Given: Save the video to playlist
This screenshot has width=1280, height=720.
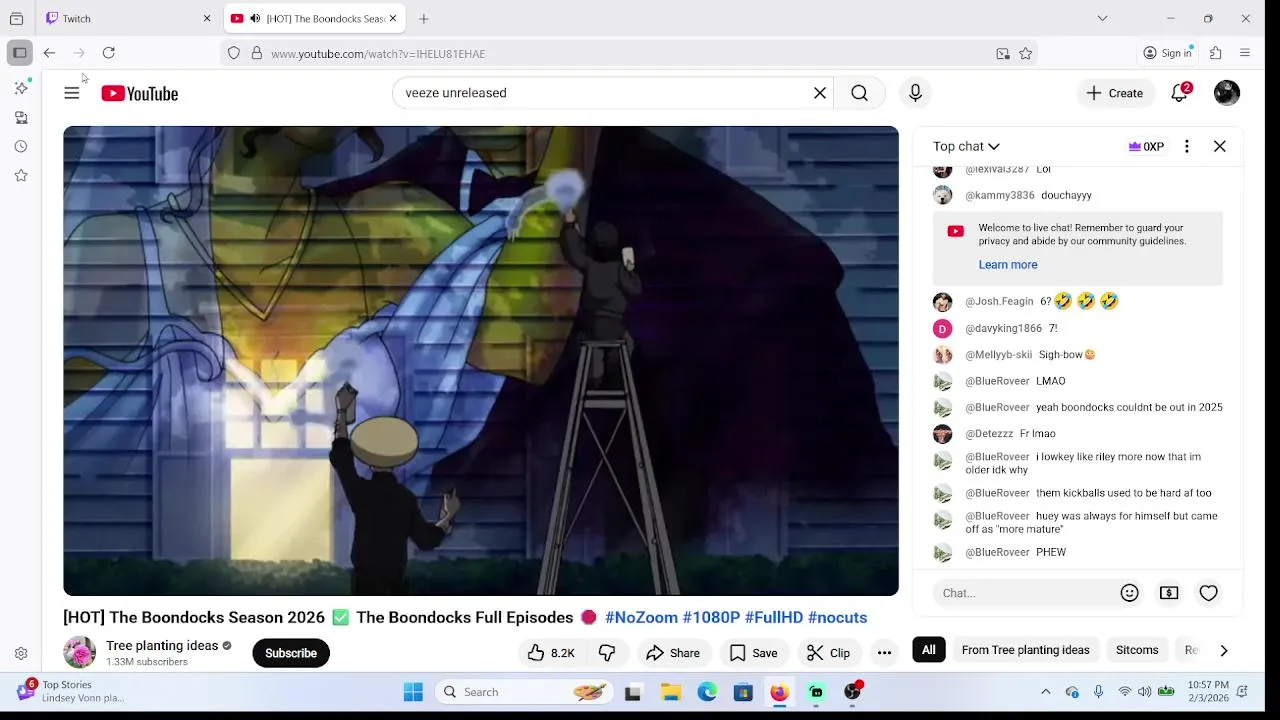Looking at the screenshot, I should pyautogui.click(x=754, y=653).
